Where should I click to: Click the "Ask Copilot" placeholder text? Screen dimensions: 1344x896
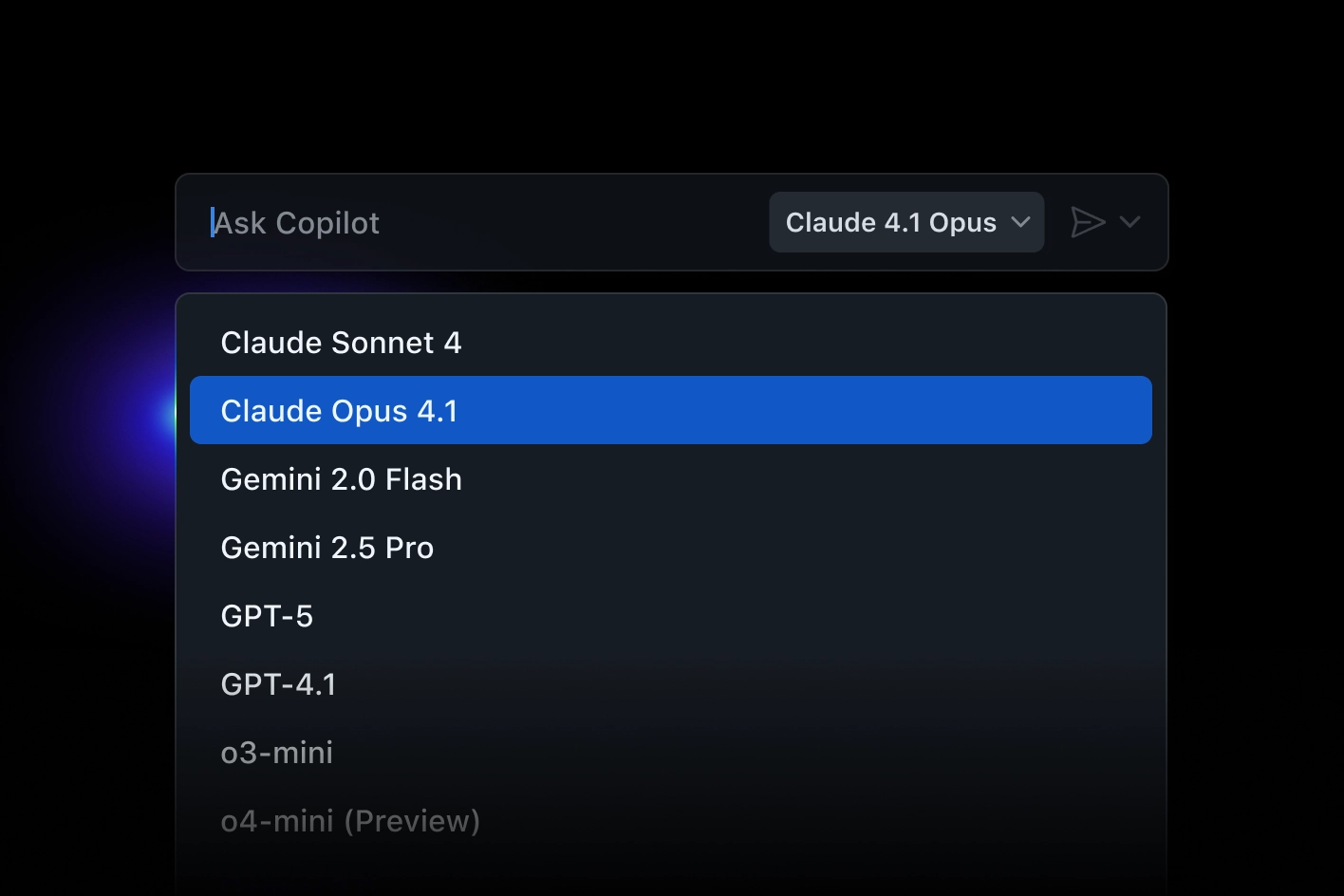pyautogui.click(x=297, y=223)
